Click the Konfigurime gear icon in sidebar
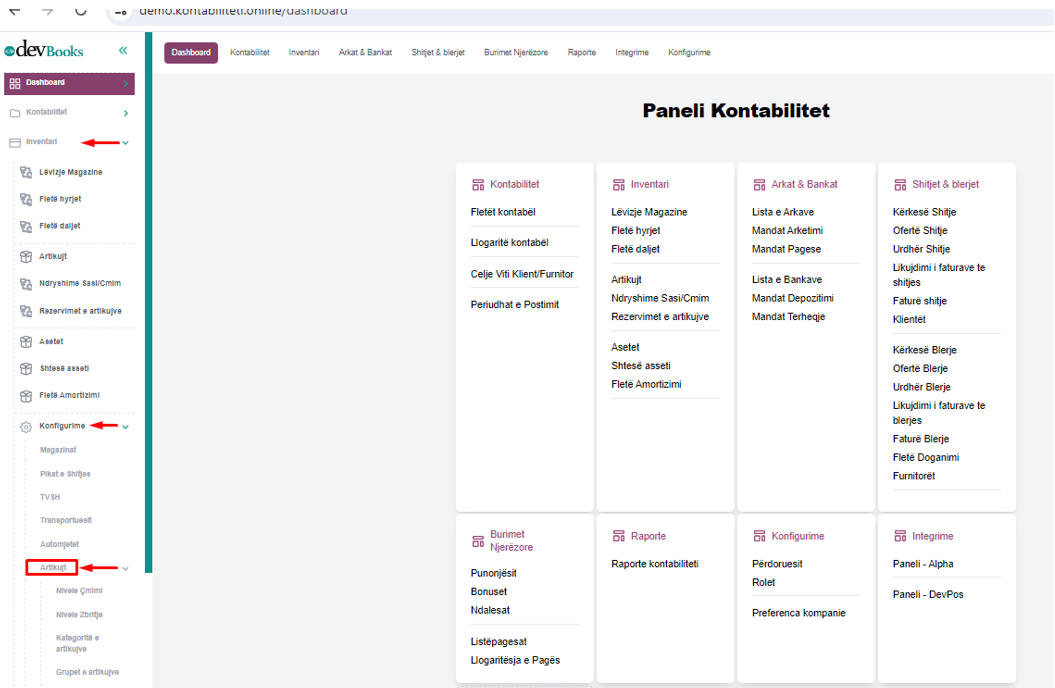The width and height of the screenshot is (1055, 688). [x=26, y=427]
